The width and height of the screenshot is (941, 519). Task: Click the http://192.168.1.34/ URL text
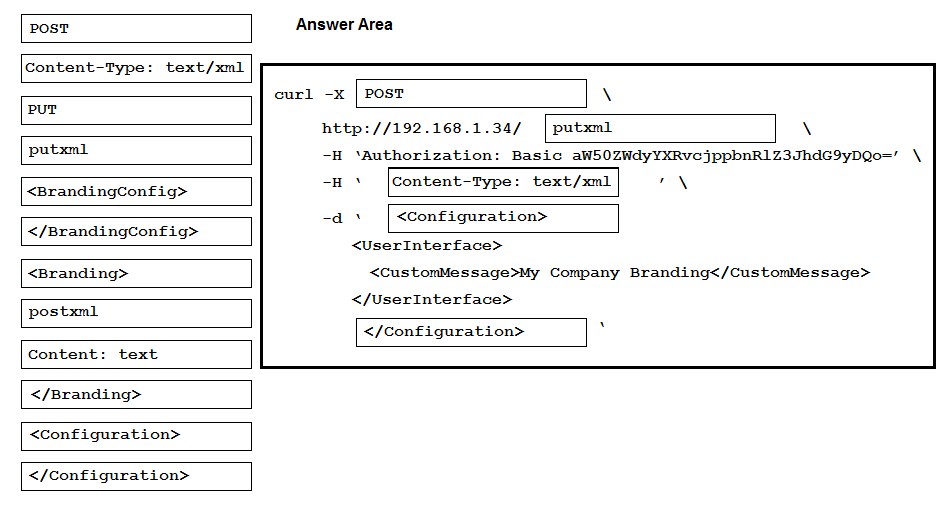click(x=421, y=128)
